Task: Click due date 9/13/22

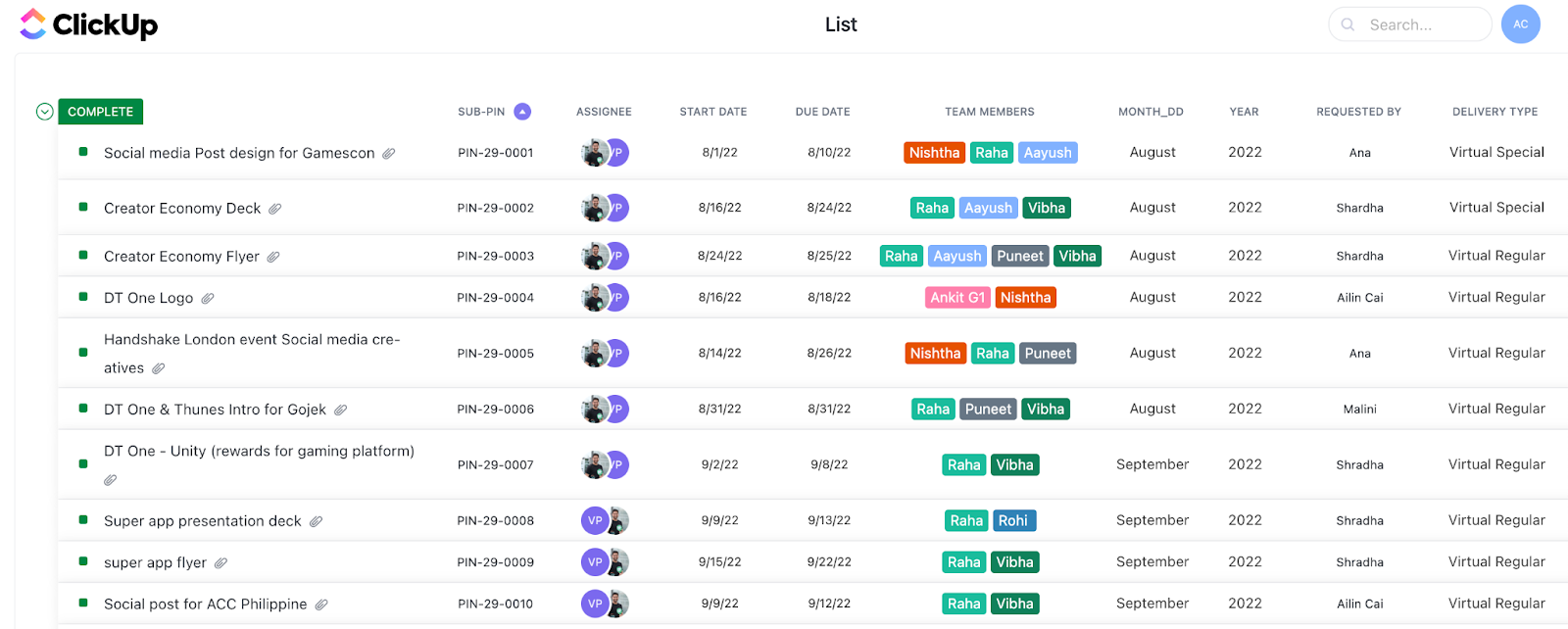Action: [829, 521]
